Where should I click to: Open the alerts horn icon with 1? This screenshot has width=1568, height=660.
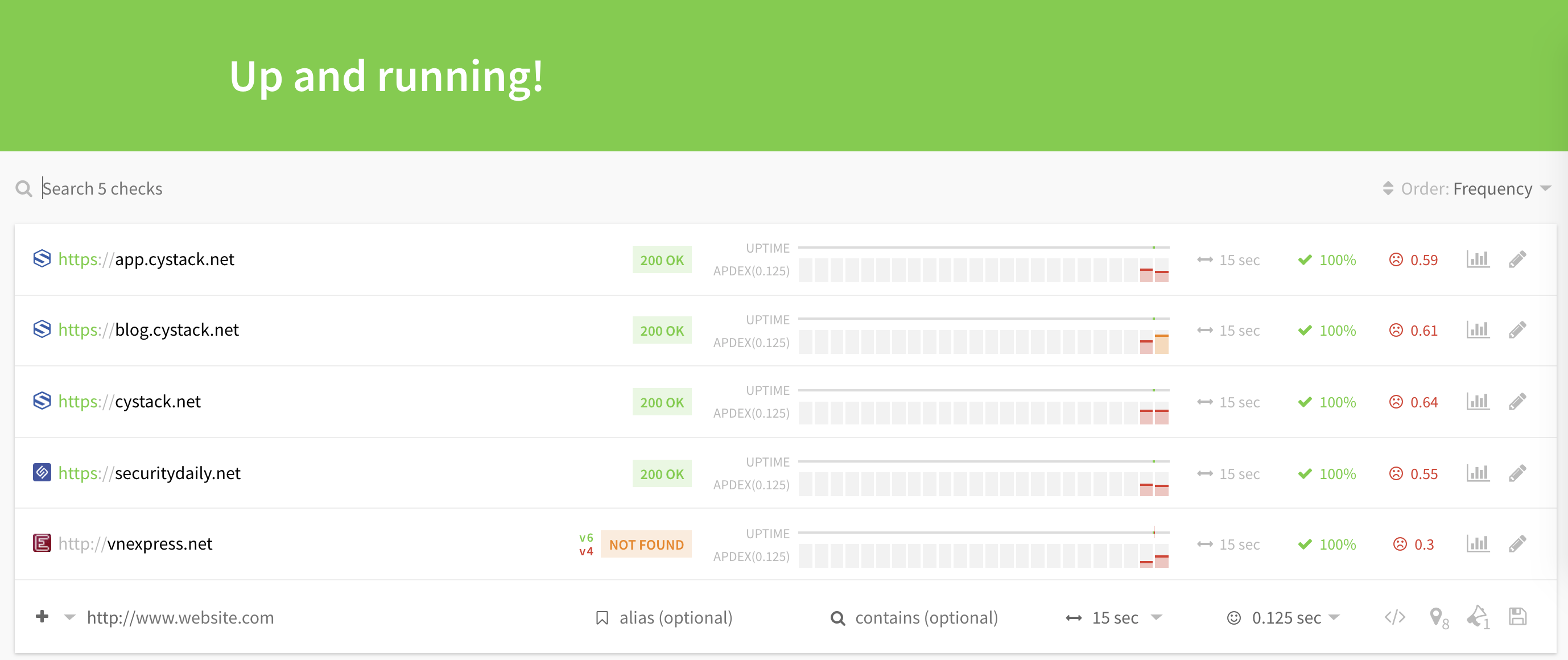[x=1478, y=617]
